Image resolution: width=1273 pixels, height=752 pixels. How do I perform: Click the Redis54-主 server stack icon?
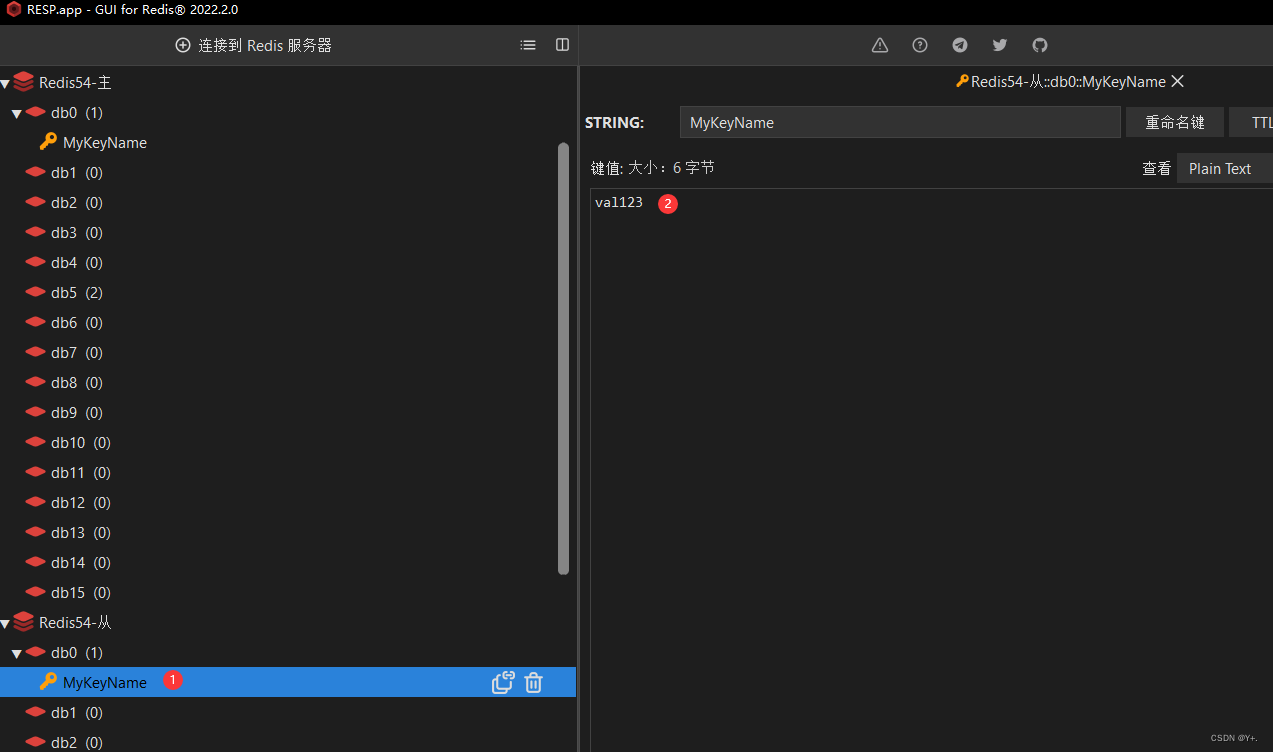click(x=24, y=83)
